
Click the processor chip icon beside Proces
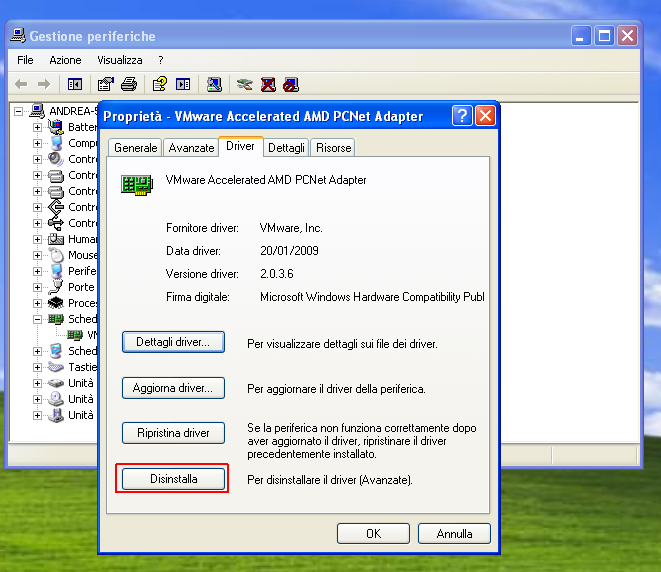(56, 303)
